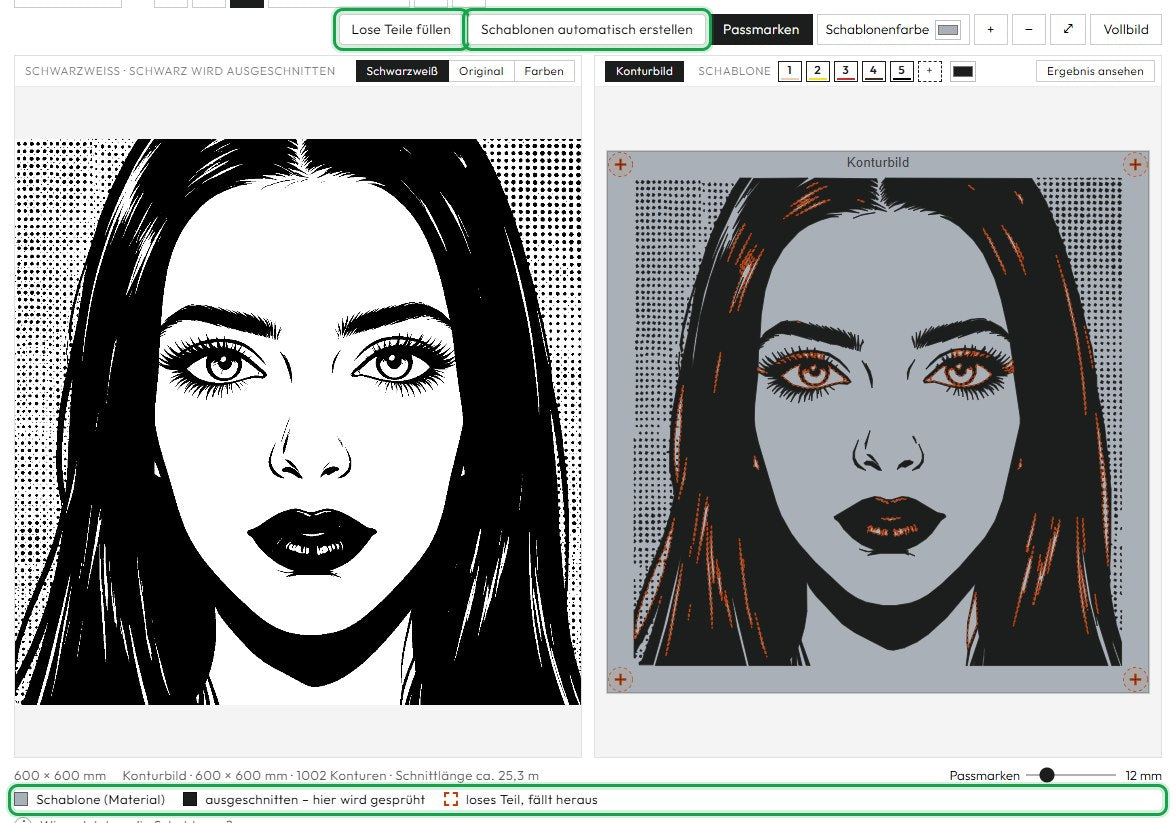Viewport: 1176px width, 823px height.
Task: Click the diagonal arrow fit-view icon
Action: click(1067, 29)
